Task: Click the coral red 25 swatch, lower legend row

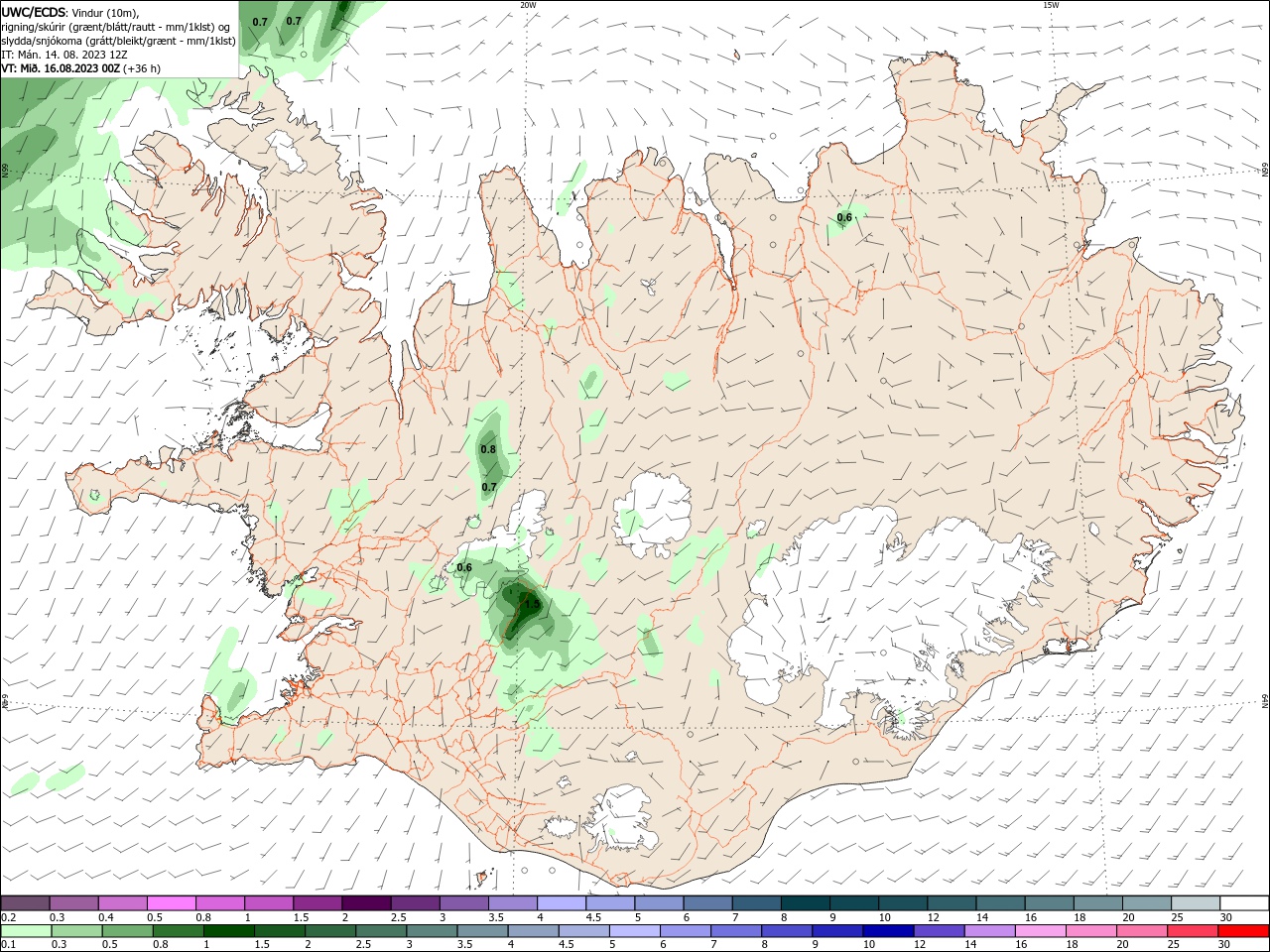Action: pyautogui.click(x=1193, y=931)
